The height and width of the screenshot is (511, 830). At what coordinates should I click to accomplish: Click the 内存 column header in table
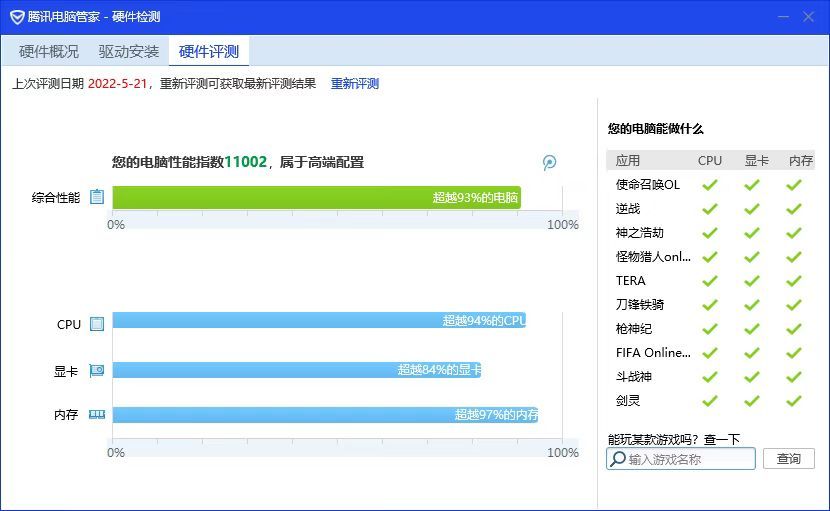pos(800,160)
